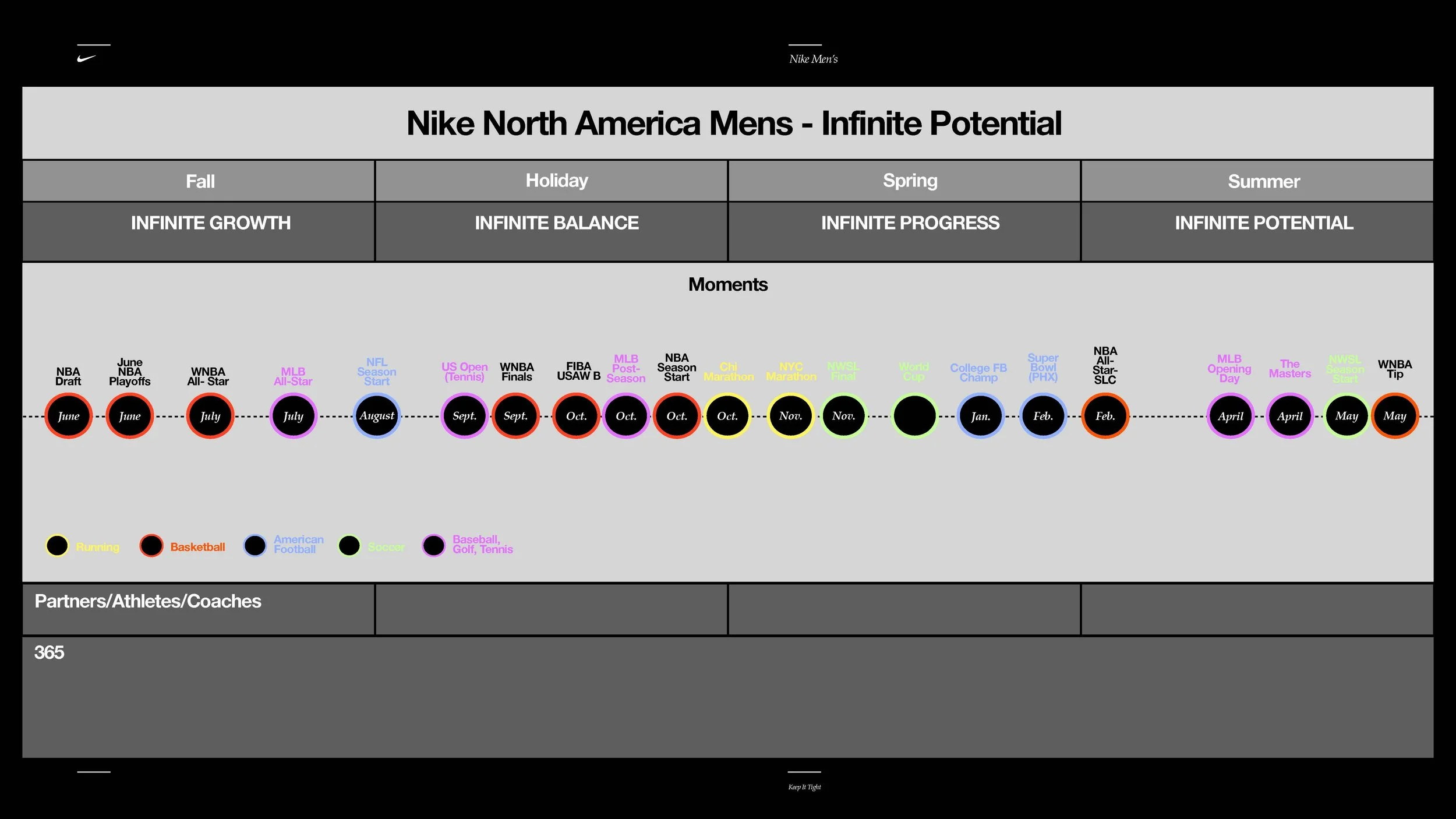Click the Soccer green legend swatch
The height and width of the screenshot is (819, 1456).
click(x=349, y=546)
